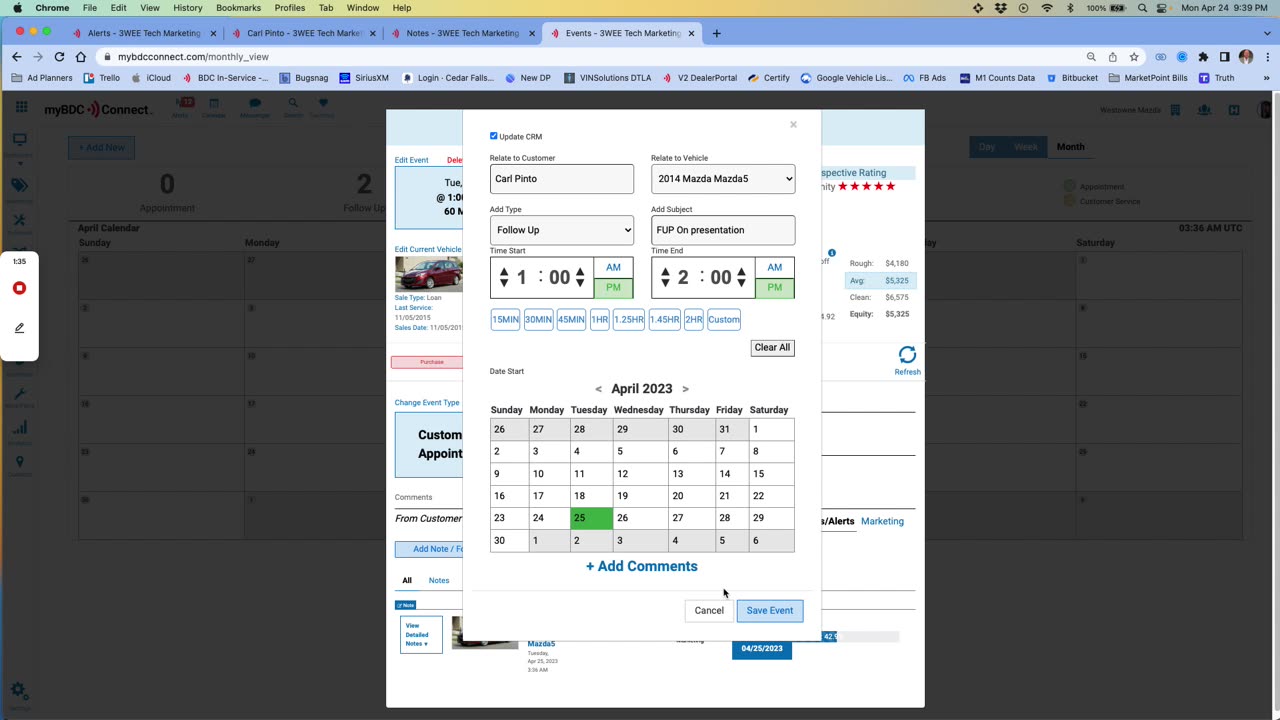This screenshot has height=720, width=1280.
Task: Select AM for Time Start
Action: click(x=613, y=267)
